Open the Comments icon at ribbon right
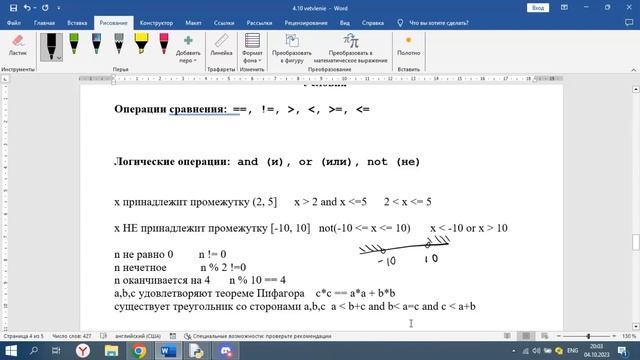Image resolution: width=640 pixels, height=360 pixels. (x=629, y=23)
